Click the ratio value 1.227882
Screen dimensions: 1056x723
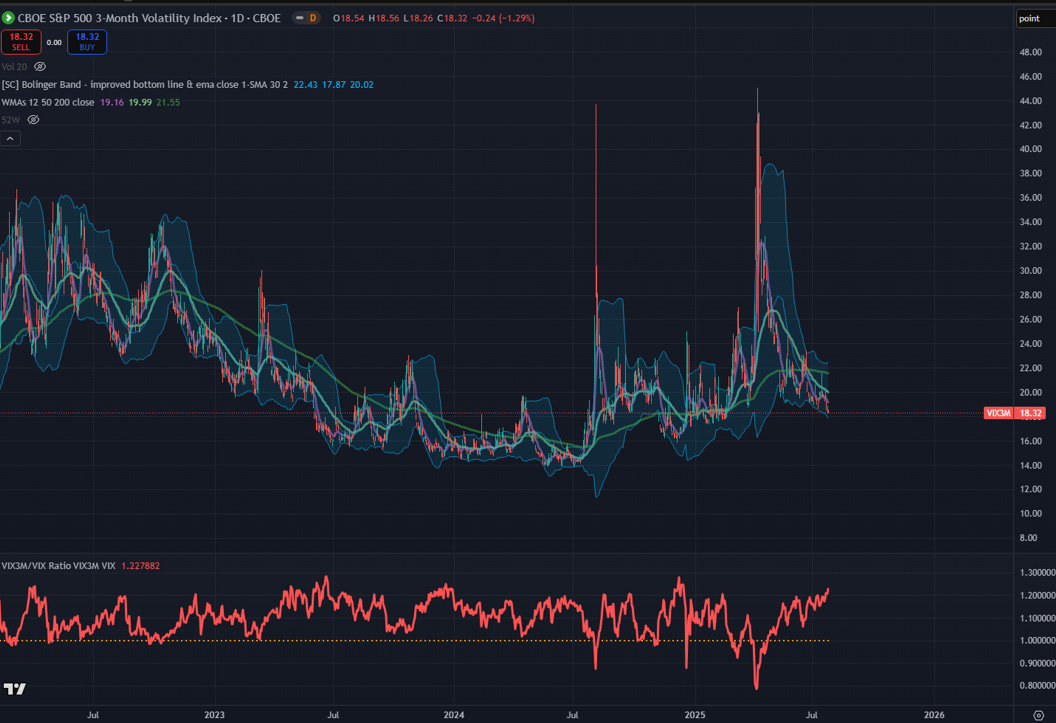click(140, 565)
